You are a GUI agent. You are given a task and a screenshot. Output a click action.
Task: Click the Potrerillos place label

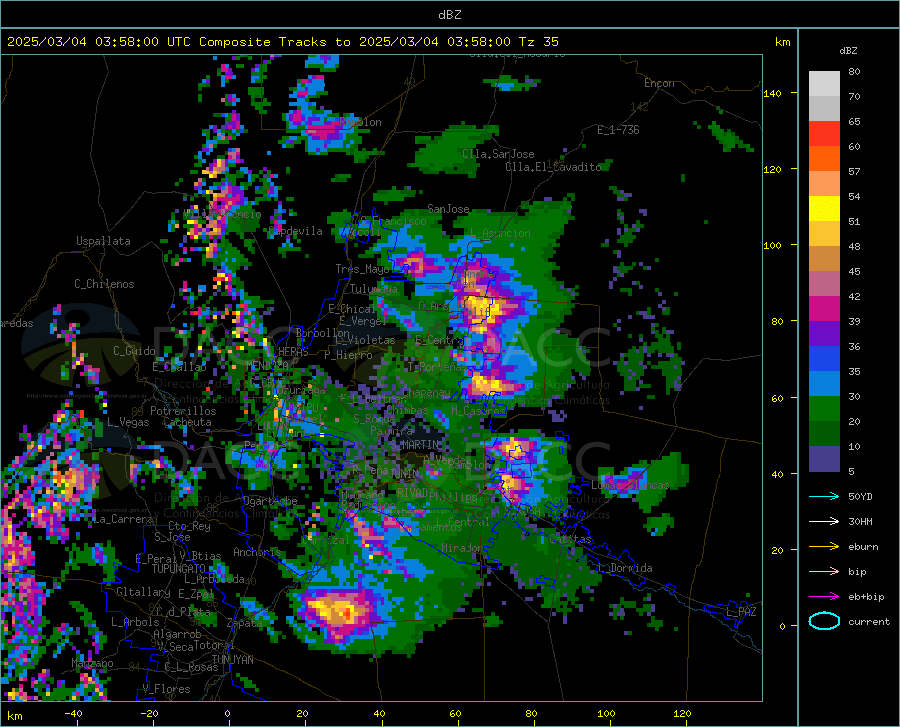coord(183,411)
